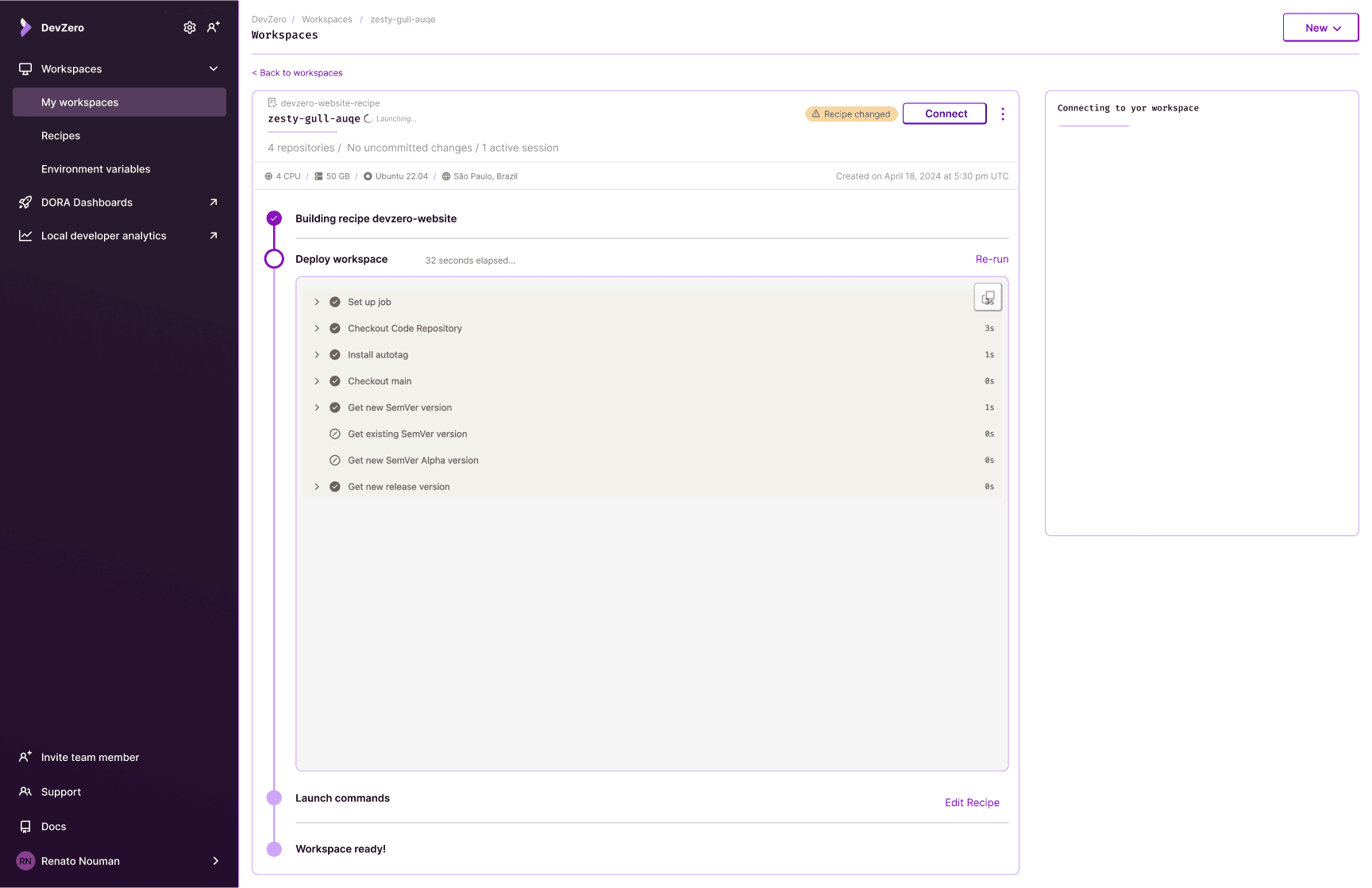
Task: Copy logs using the copy icon
Action: point(988,298)
